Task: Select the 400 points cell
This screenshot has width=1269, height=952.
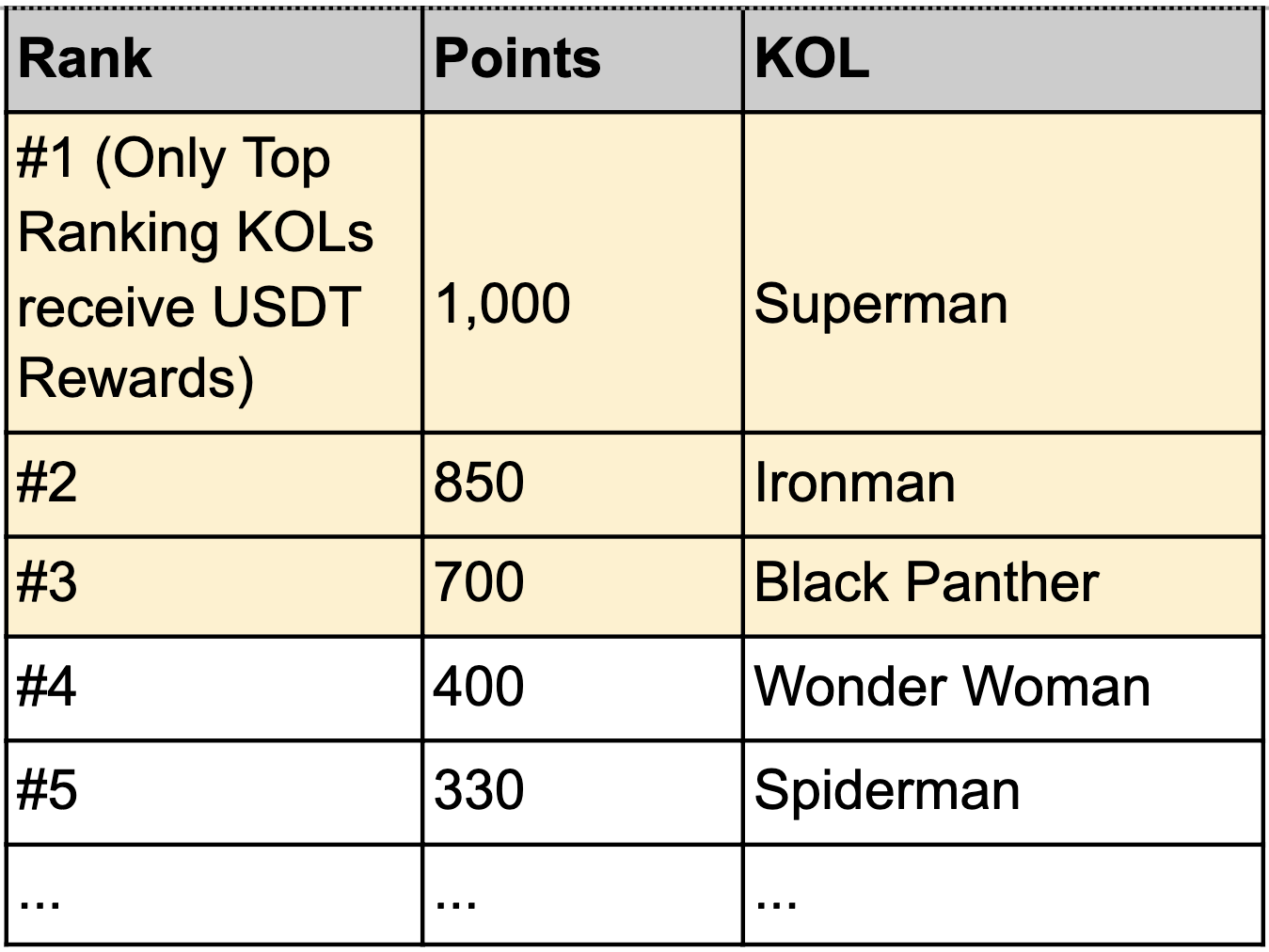Action: click(x=582, y=688)
